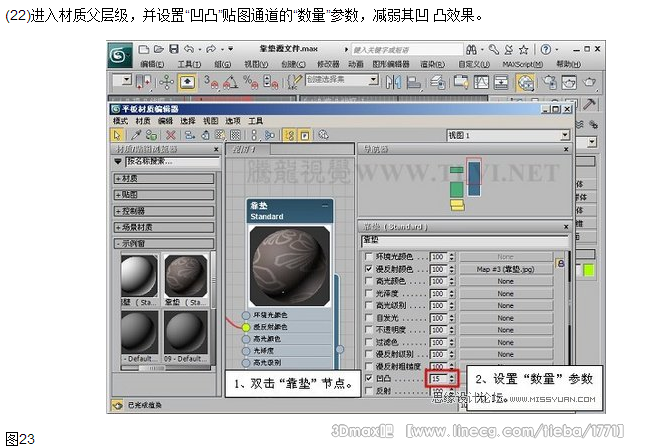Uncheck the 漫反射颜色 map checkbox

coord(368,269)
